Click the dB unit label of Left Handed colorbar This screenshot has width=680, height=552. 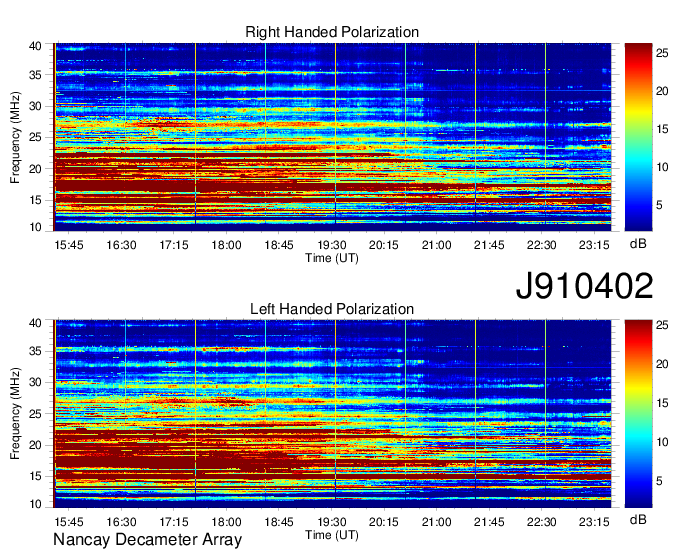pos(638,520)
